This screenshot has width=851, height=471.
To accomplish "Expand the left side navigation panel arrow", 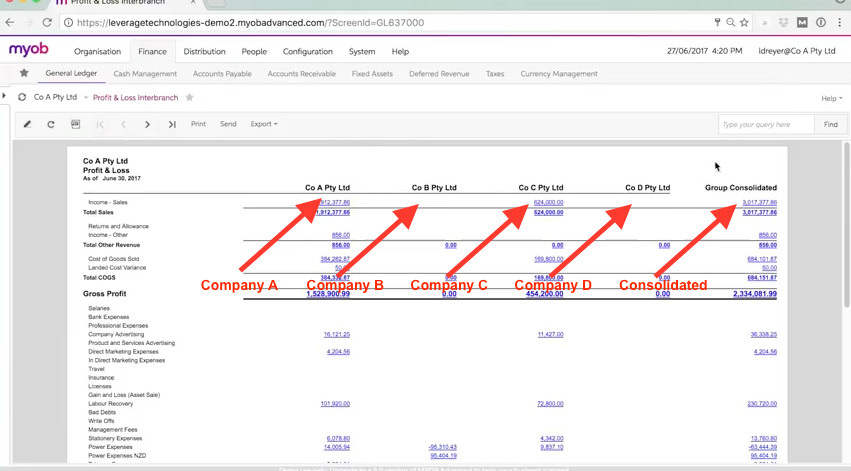I will tap(4, 96).
